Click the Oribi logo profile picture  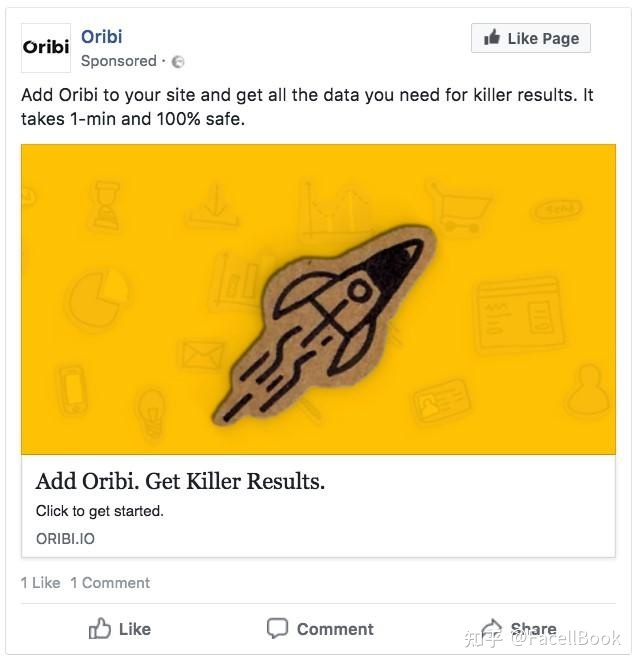coord(46,47)
